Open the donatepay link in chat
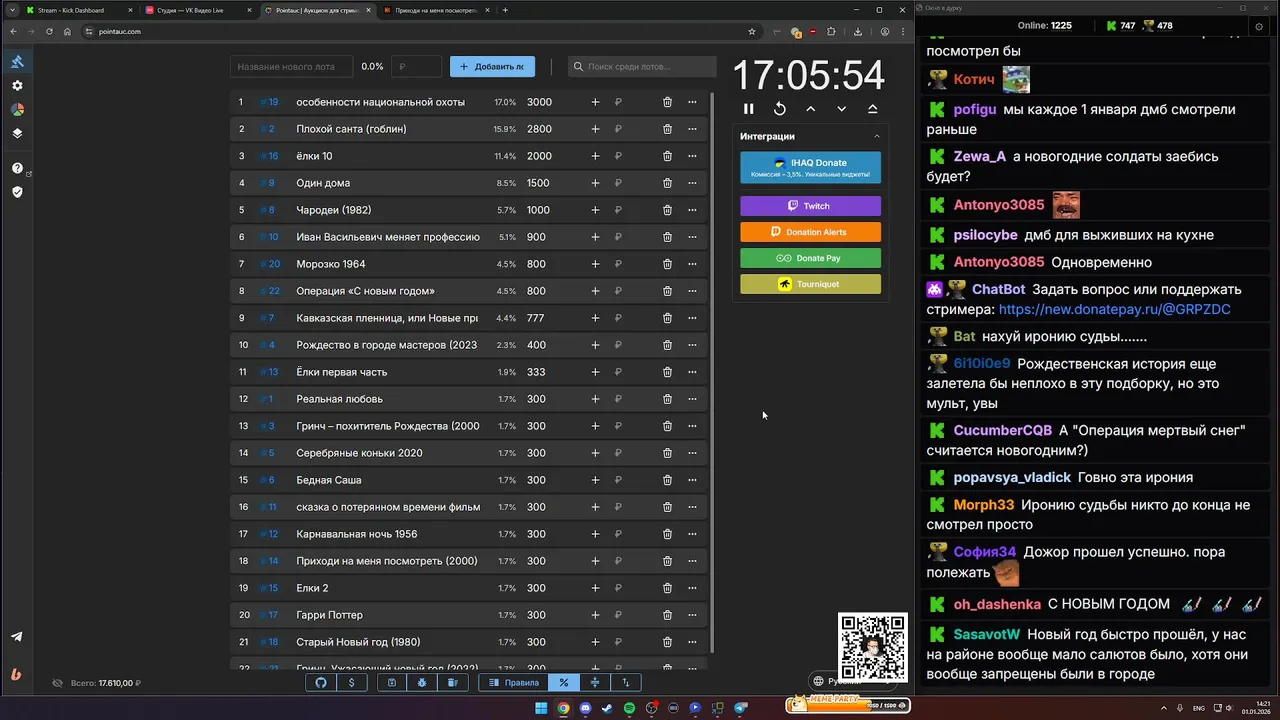The height and width of the screenshot is (720, 1280). point(1114,310)
